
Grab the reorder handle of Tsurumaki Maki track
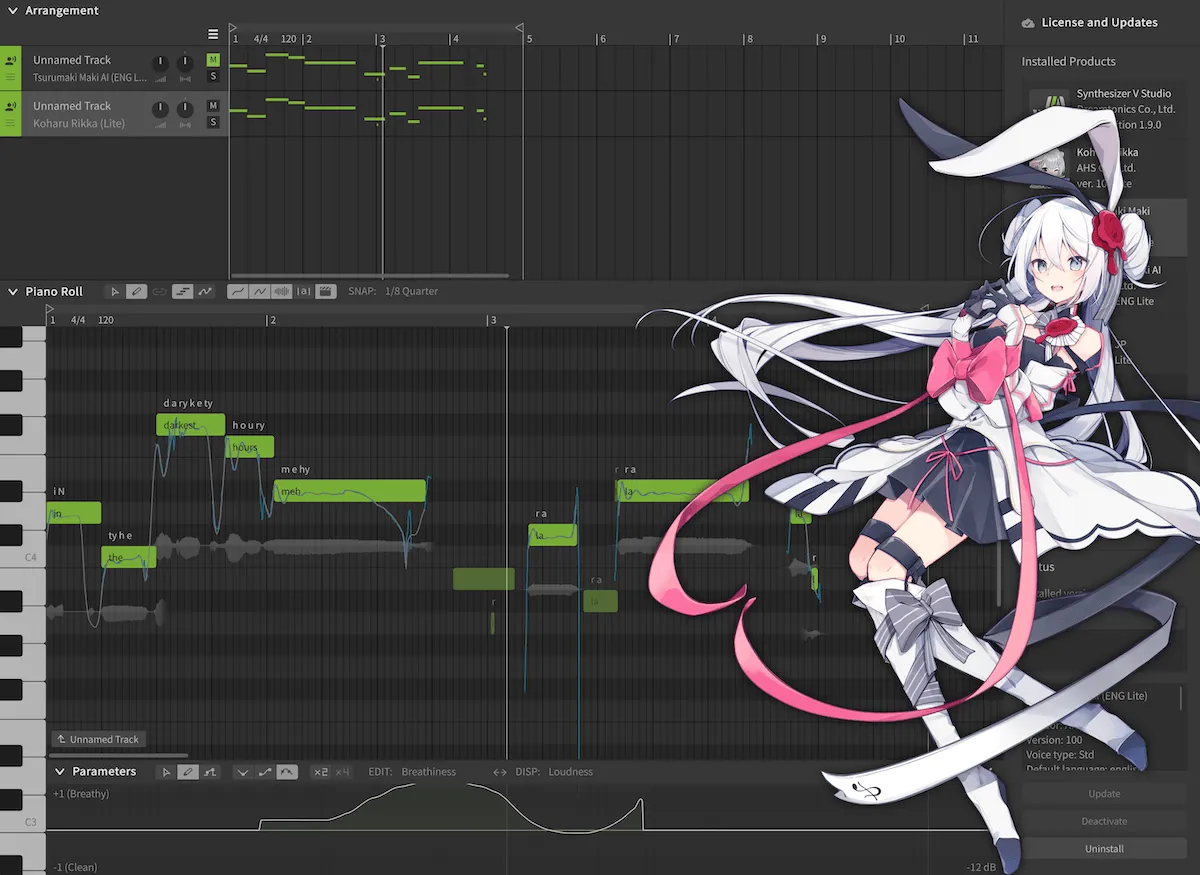[10, 77]
